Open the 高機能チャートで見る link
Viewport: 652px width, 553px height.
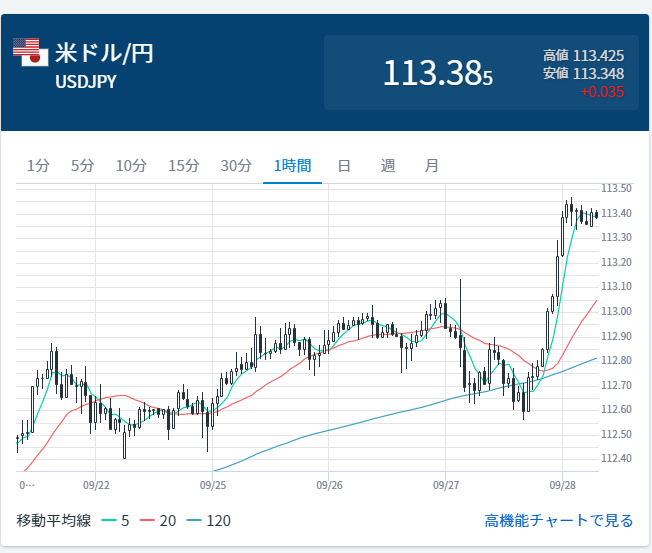pos(558,520)
